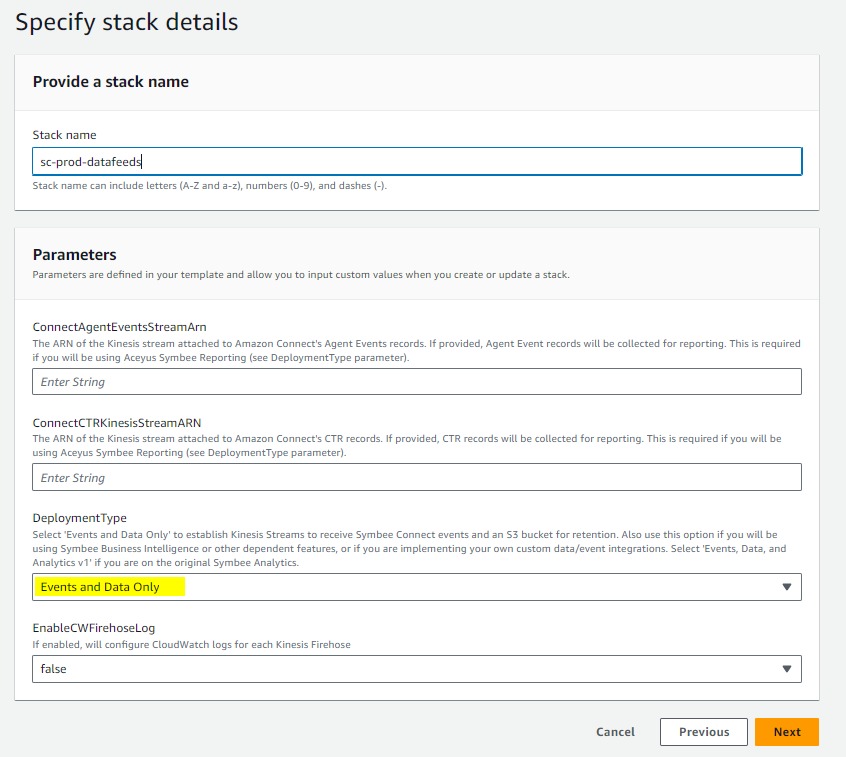
Task: Click the Stack name label
Action: [x=64, y=135]
